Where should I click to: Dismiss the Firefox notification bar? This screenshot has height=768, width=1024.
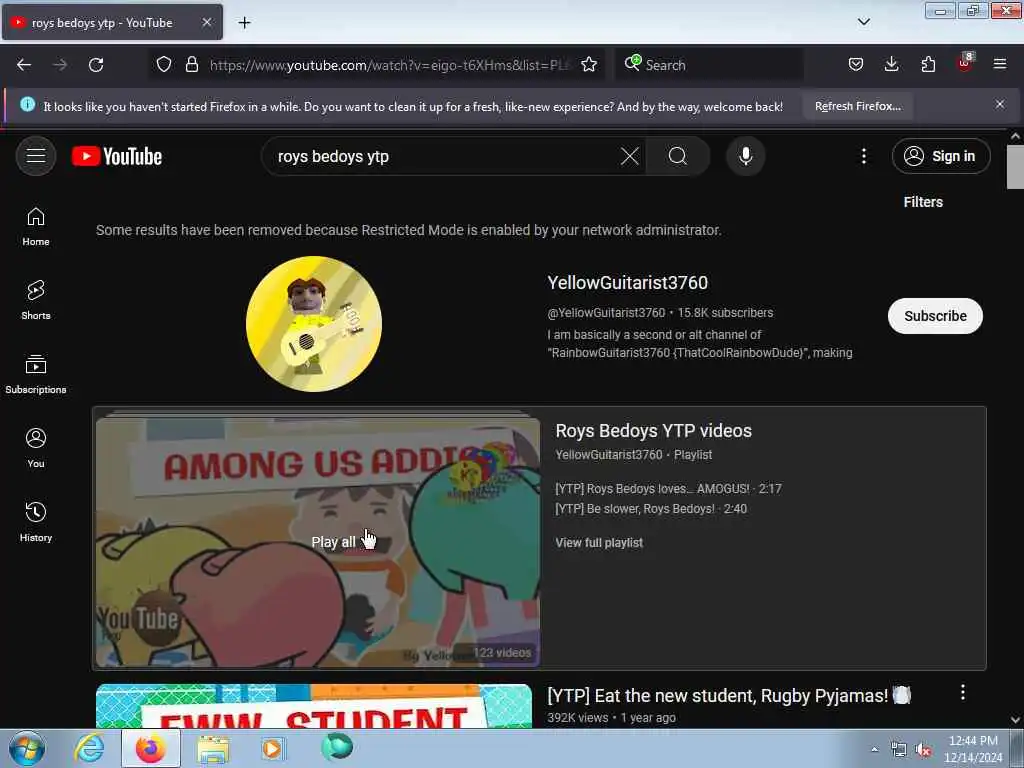pyautogui.click(x=1000, y=104)
